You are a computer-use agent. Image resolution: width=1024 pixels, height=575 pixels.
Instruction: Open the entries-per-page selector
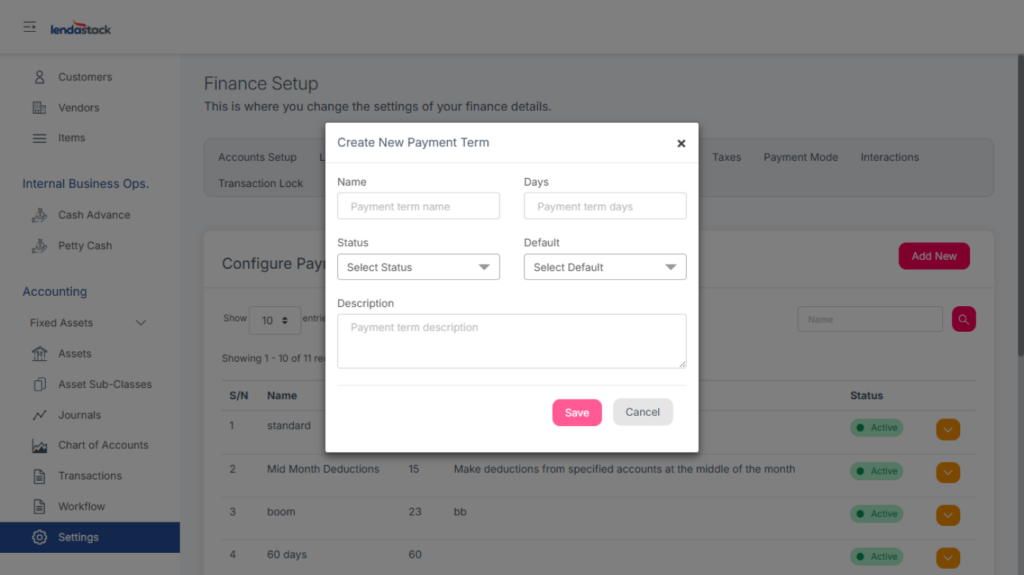point(274,320)
